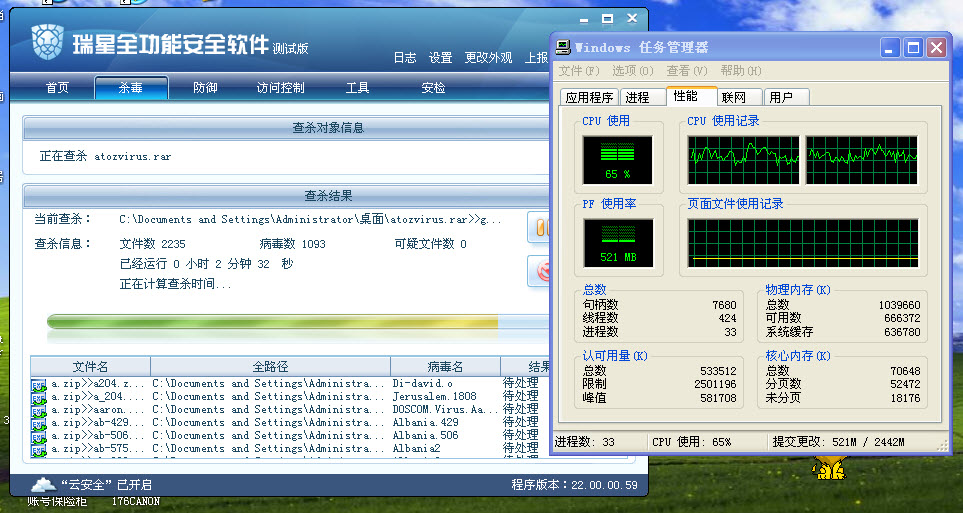Screen dimensions: 963x513
Task: Click the 上报 report link
Action: tap(536, 58)
